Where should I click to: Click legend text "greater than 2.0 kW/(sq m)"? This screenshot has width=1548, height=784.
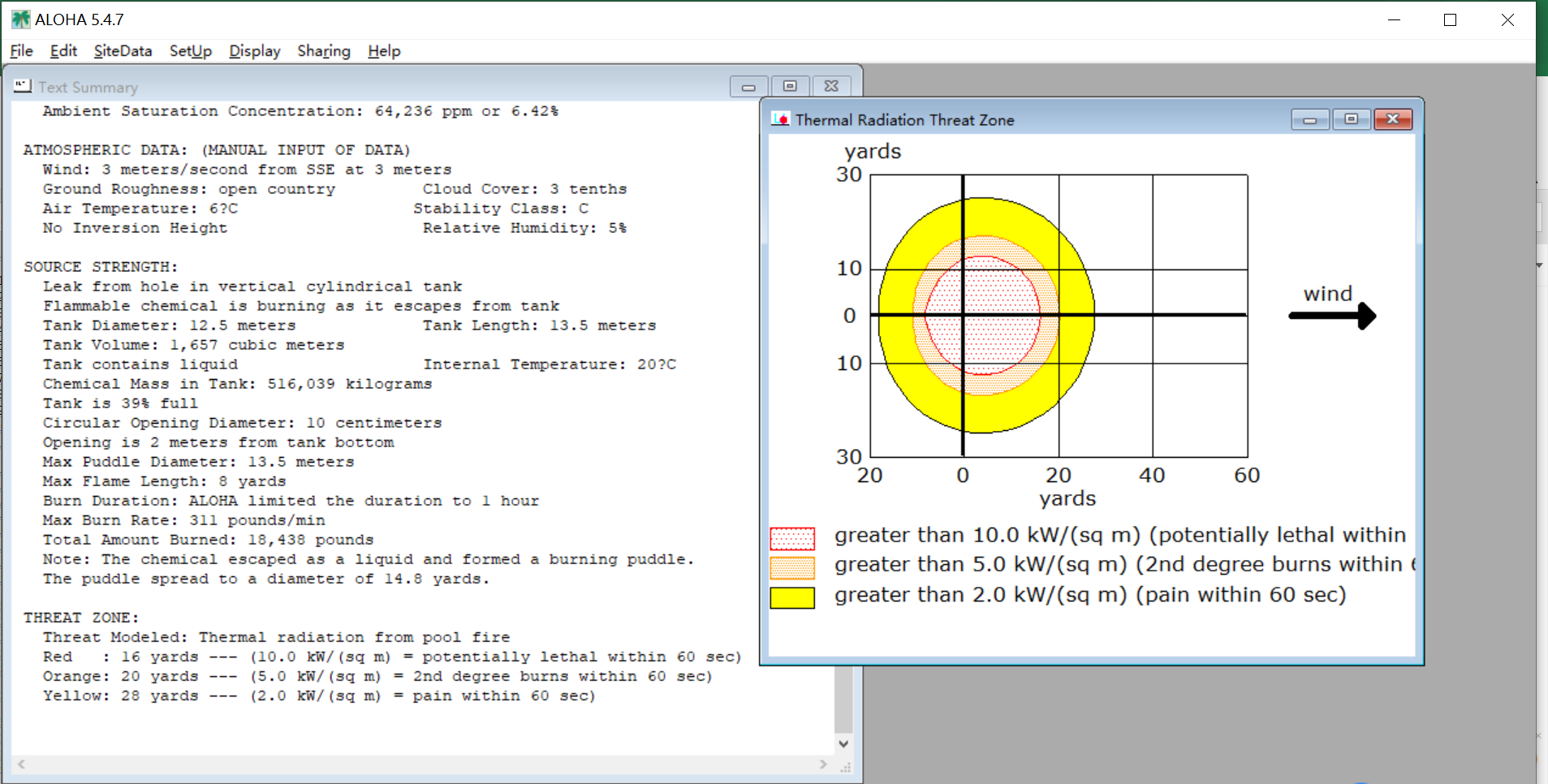981,595
